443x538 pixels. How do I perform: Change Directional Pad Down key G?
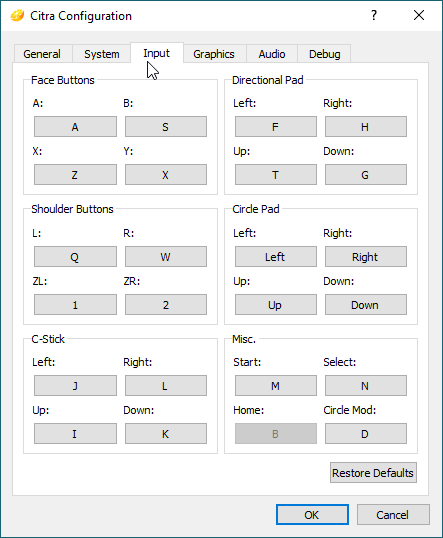(x=366, y=175)
